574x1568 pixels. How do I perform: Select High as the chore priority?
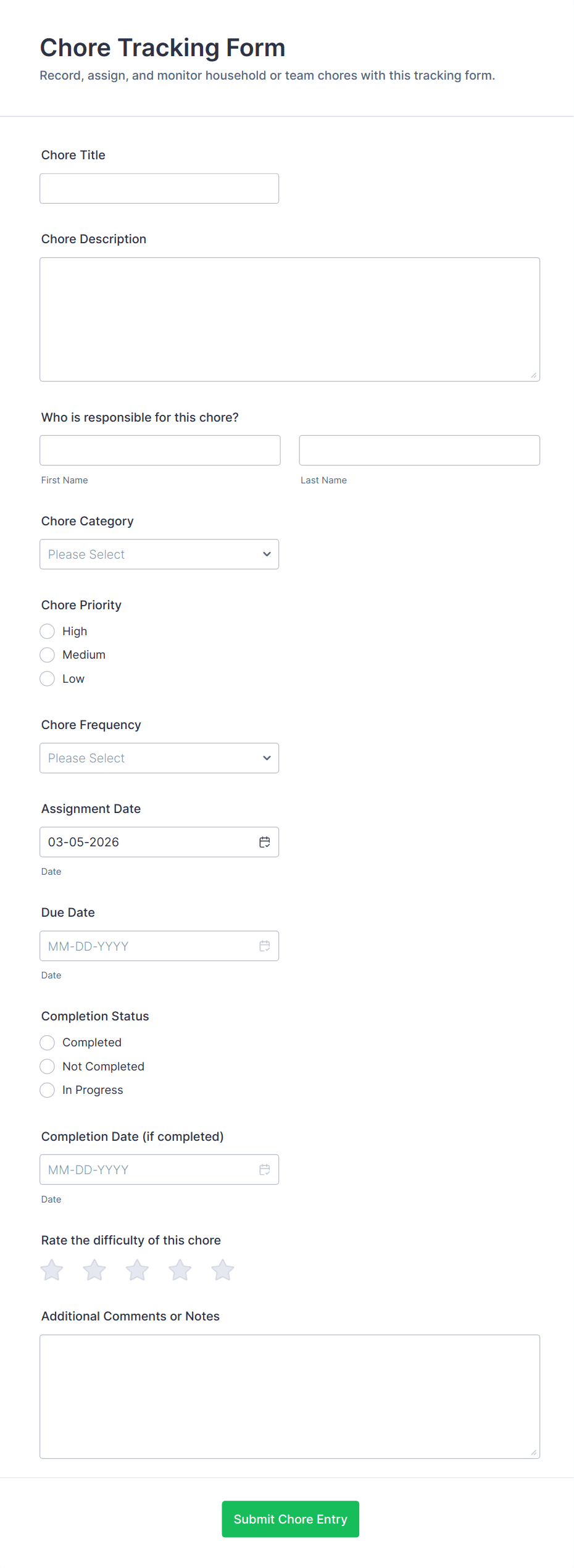(x=47, y=631)
